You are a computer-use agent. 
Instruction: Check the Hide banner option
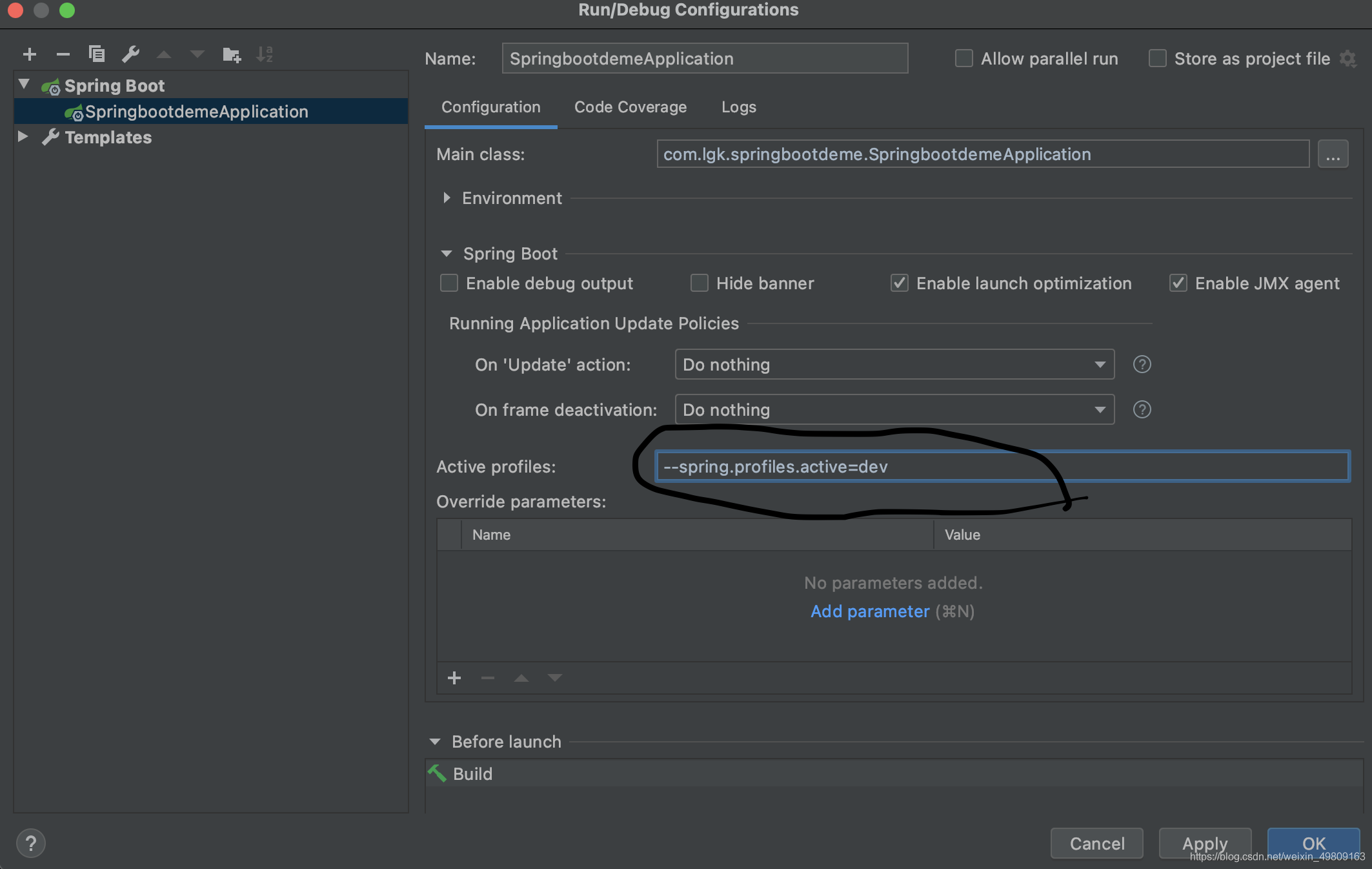point(699,283)
